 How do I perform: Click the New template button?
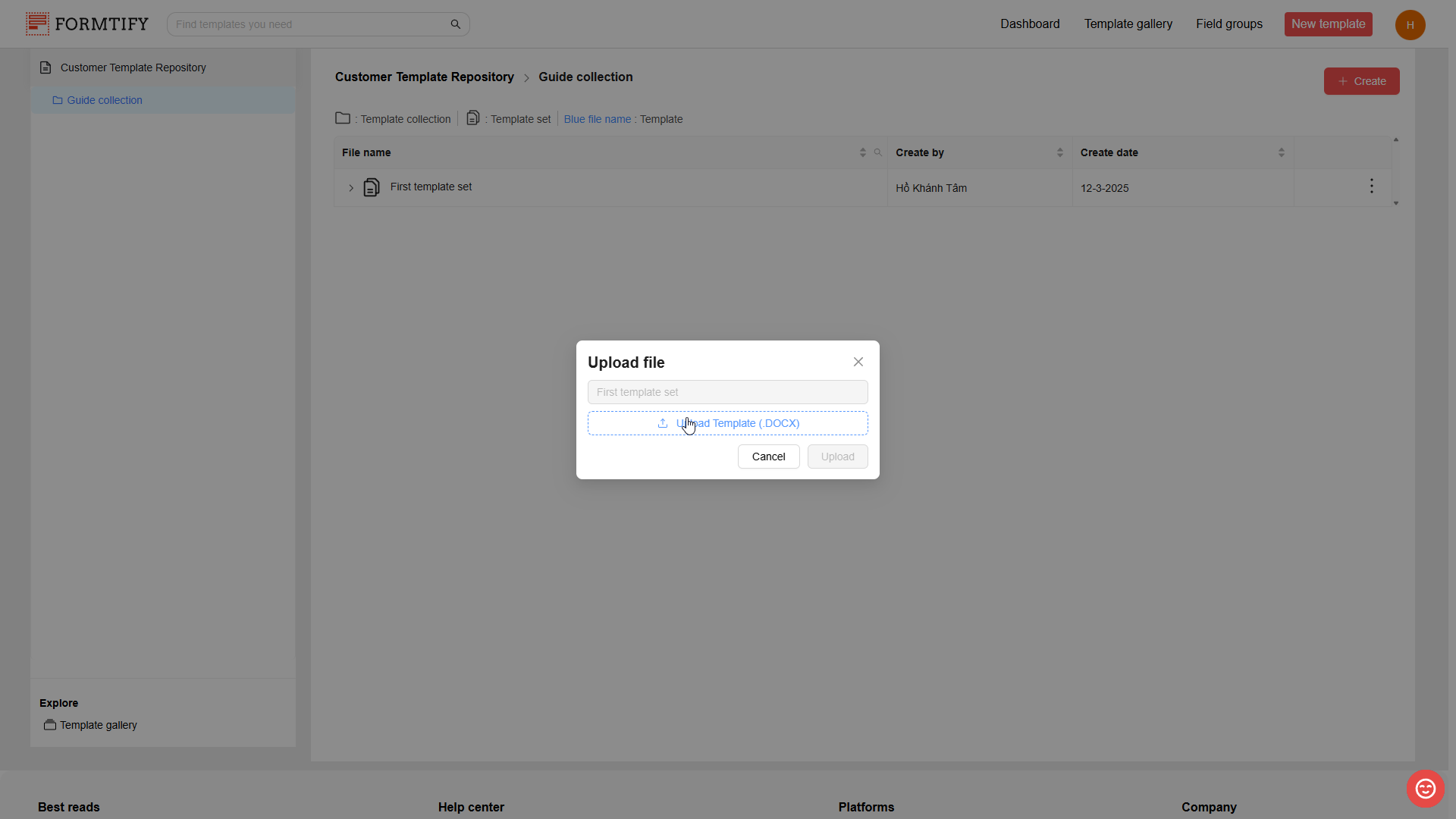tap(1328, 24)
